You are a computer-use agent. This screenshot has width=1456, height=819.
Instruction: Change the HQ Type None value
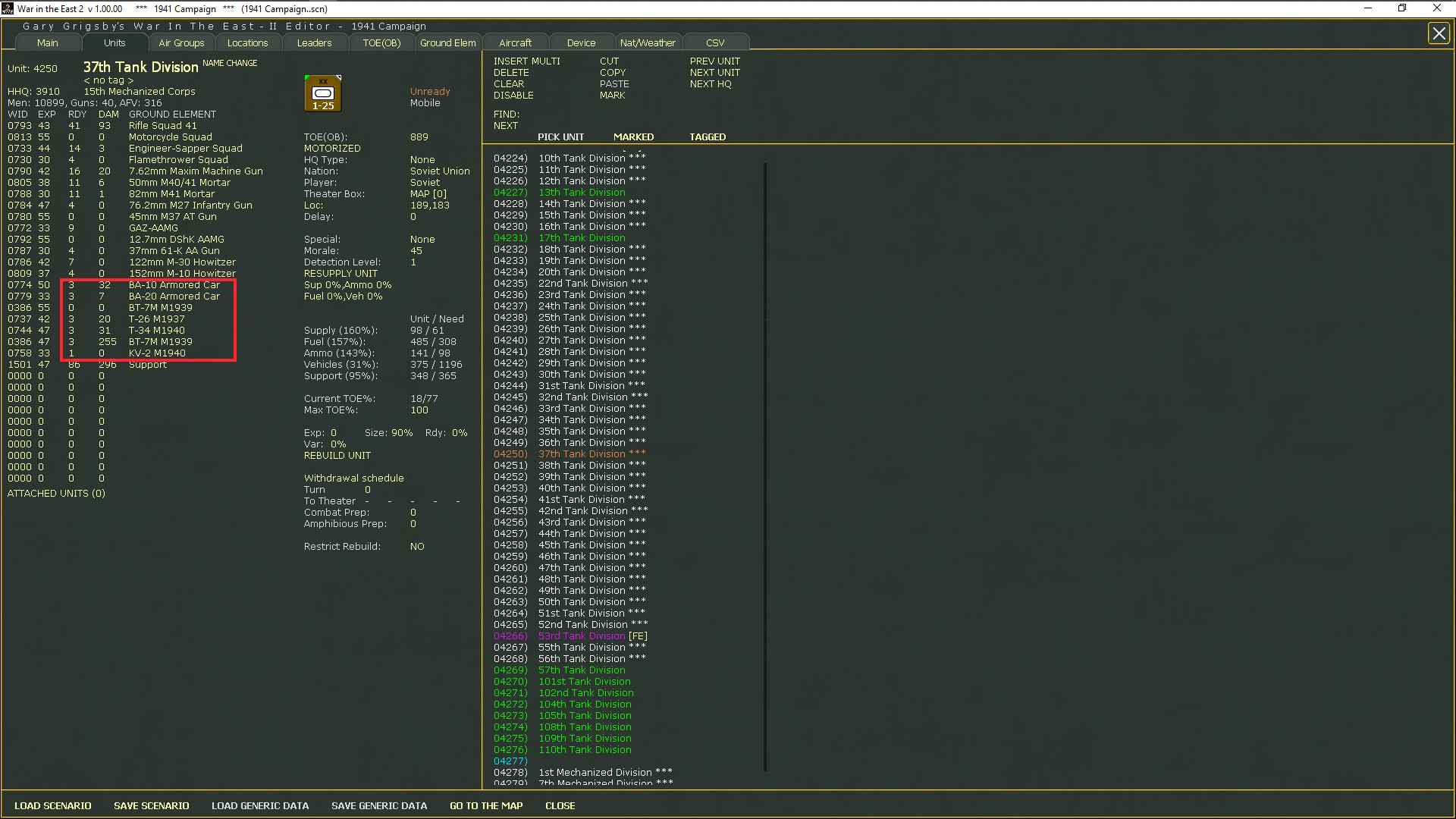pyautogui.click(x=422, y=160)
